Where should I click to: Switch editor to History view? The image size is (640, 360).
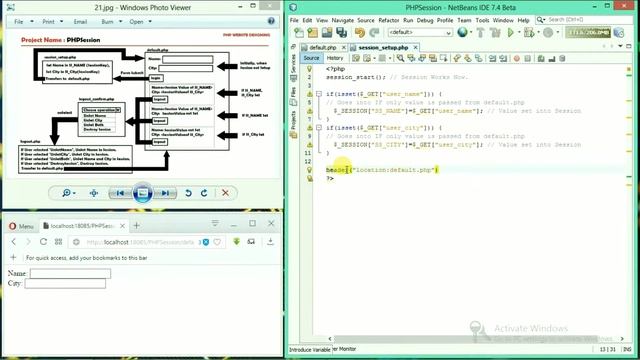(x=335, y=58)
